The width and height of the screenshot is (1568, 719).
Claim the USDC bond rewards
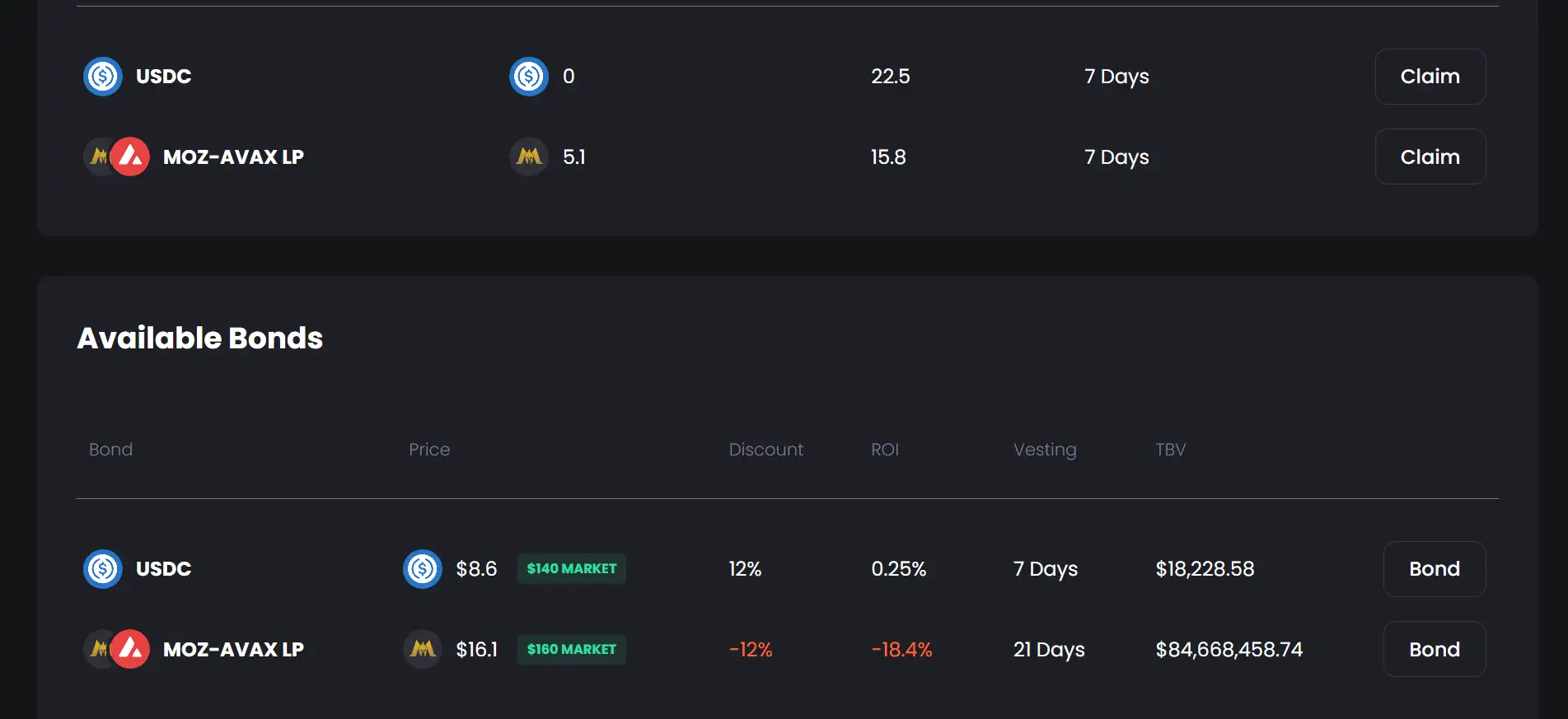click(1430, 77)
